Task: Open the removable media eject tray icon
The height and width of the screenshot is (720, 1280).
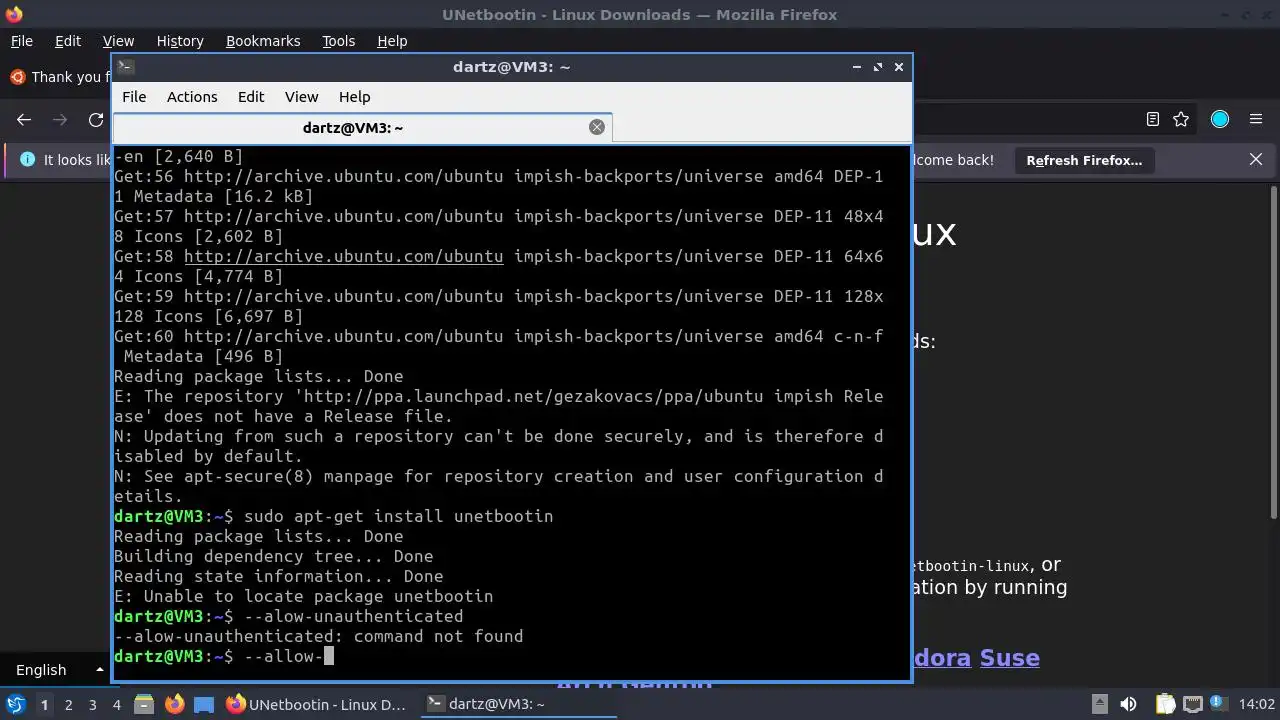Action: click(x=1099, y=704)
